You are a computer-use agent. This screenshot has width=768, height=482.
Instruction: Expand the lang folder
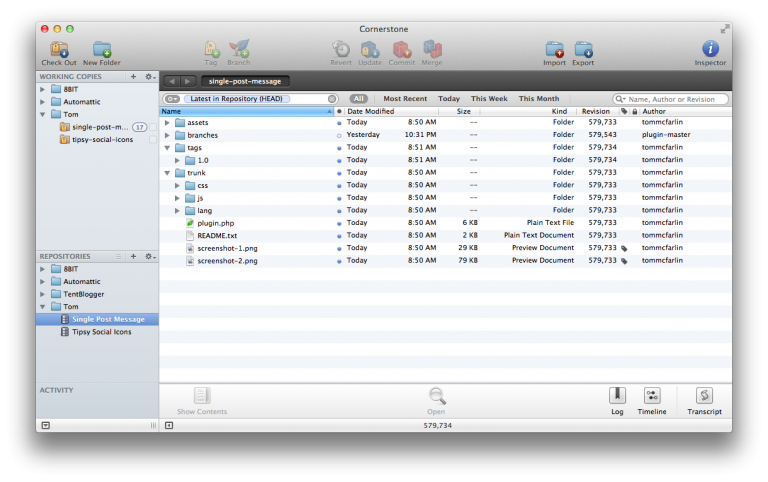pos(177,211)
